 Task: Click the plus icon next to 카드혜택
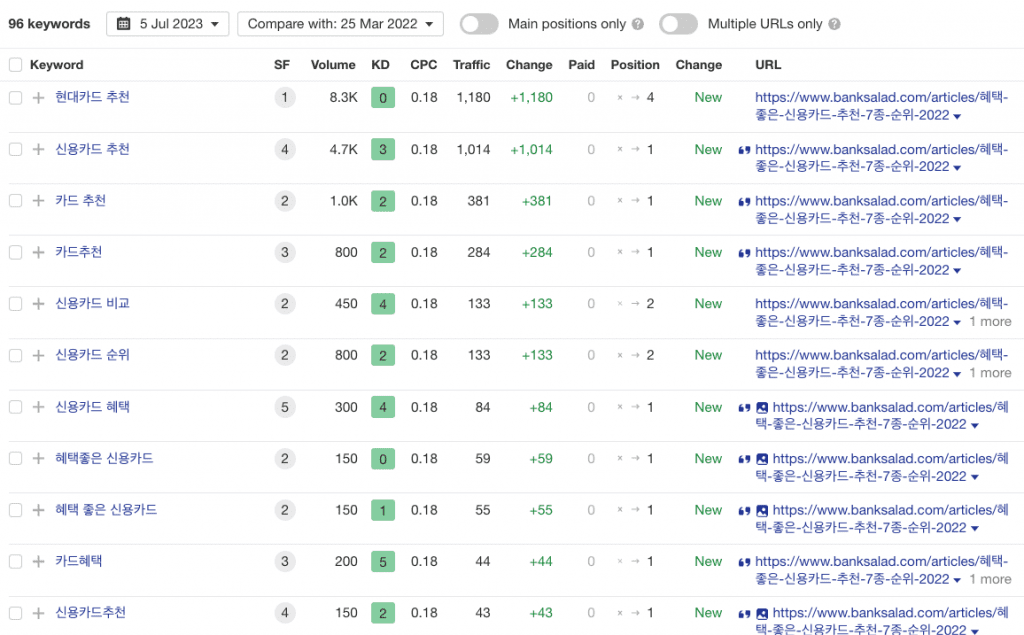coord(39,561)
